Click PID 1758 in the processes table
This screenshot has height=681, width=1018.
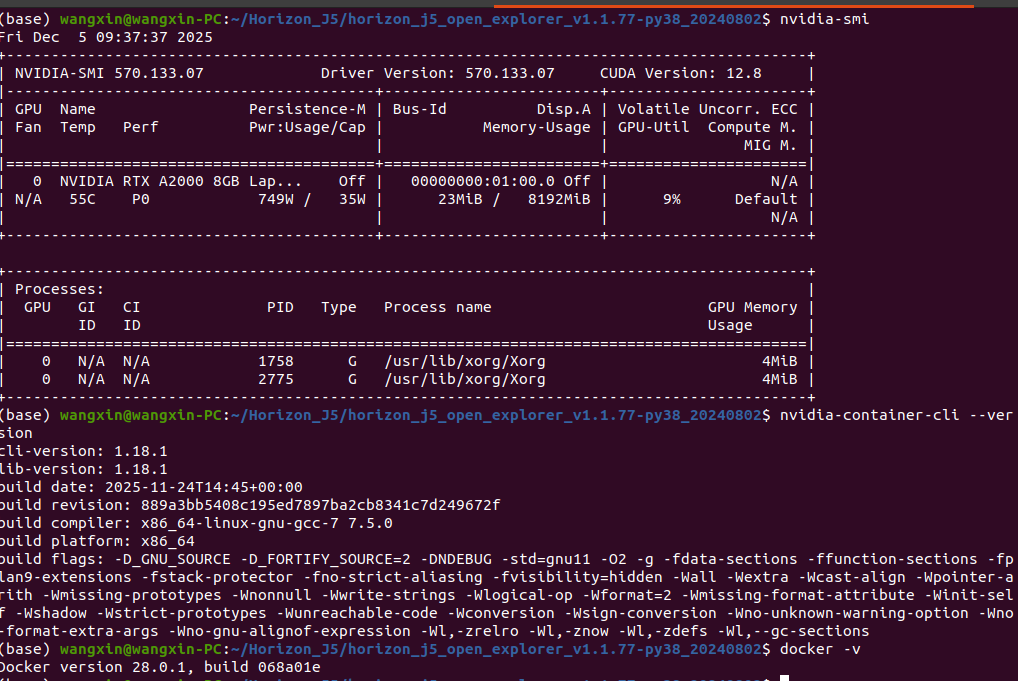tap(276, 361)
